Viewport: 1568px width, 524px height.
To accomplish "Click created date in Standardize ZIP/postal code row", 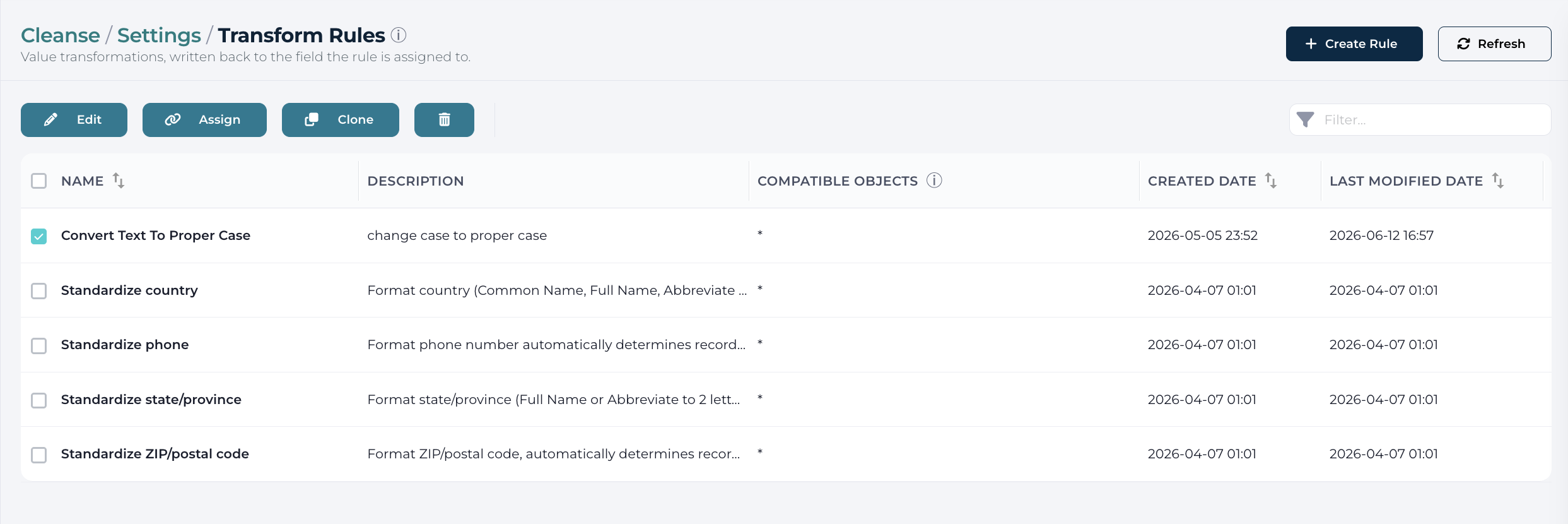I will tap(1202, 454).
